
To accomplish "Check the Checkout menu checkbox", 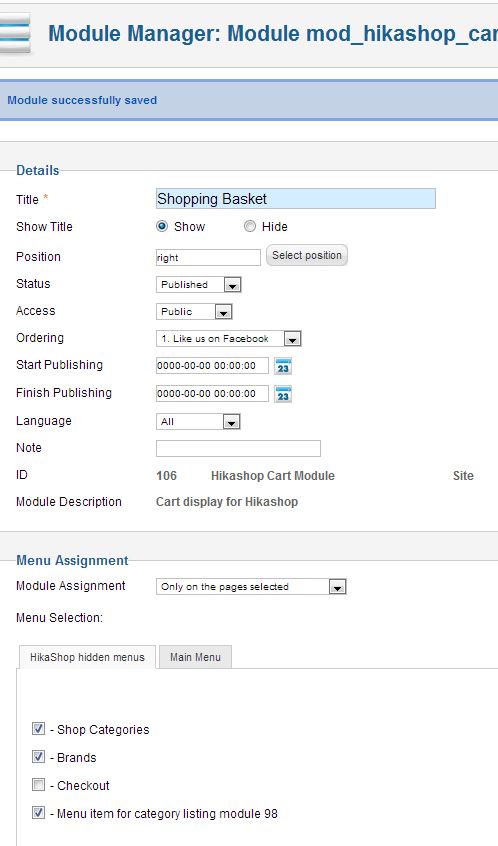I will tap(38, 785).
